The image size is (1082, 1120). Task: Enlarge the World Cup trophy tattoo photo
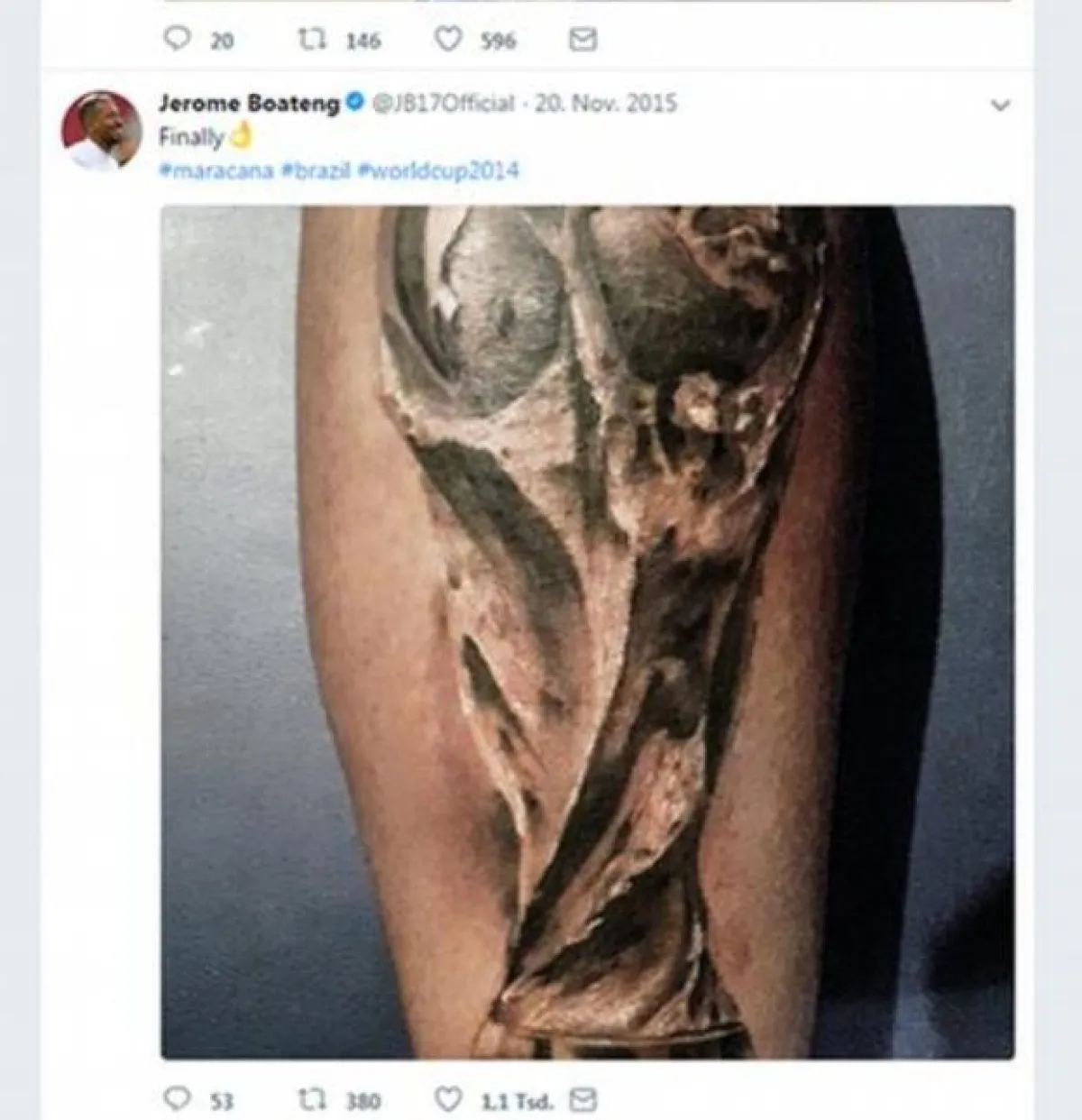587,631
